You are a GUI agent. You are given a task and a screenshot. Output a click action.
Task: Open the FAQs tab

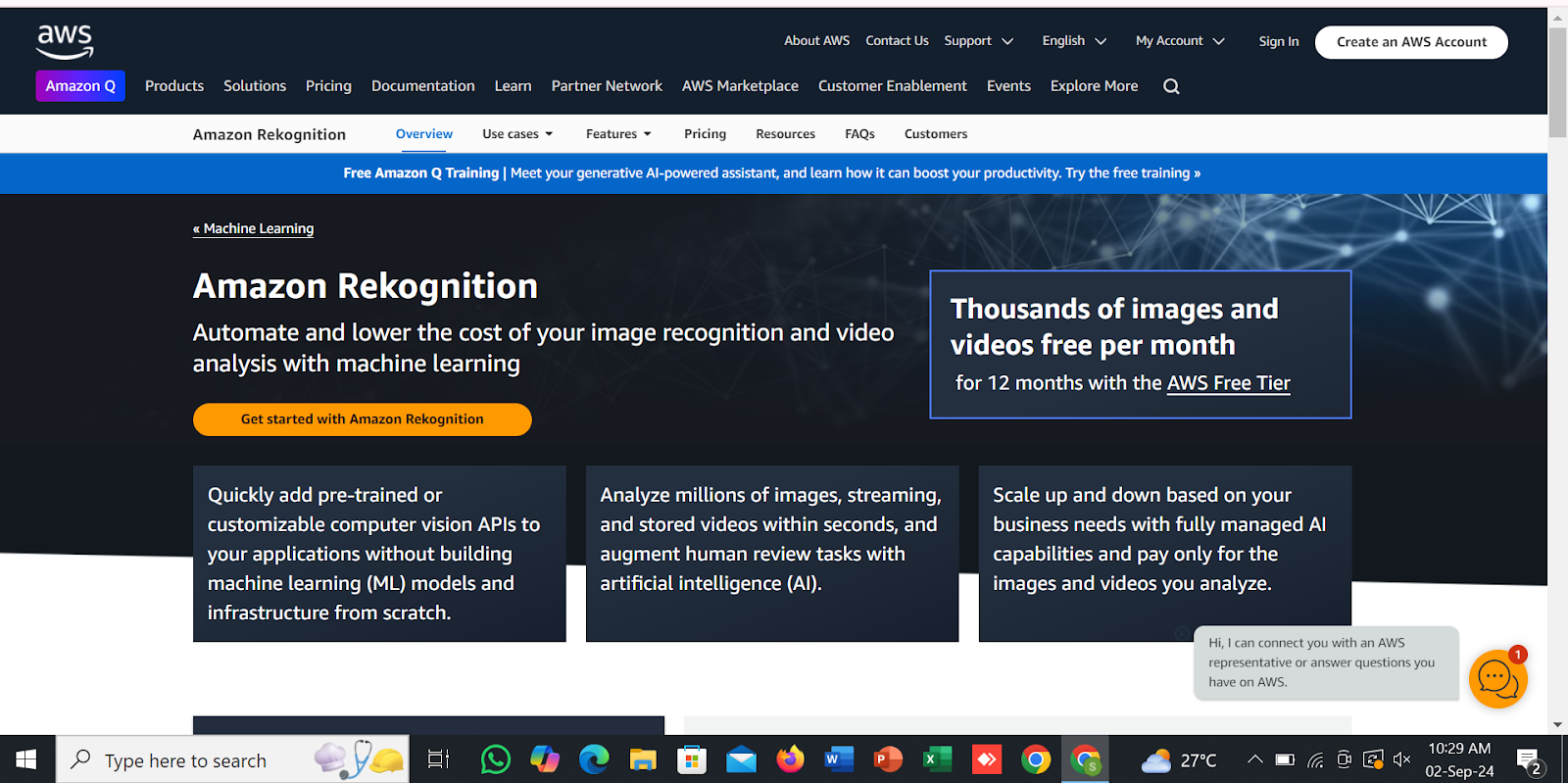(x=859, y=134)
